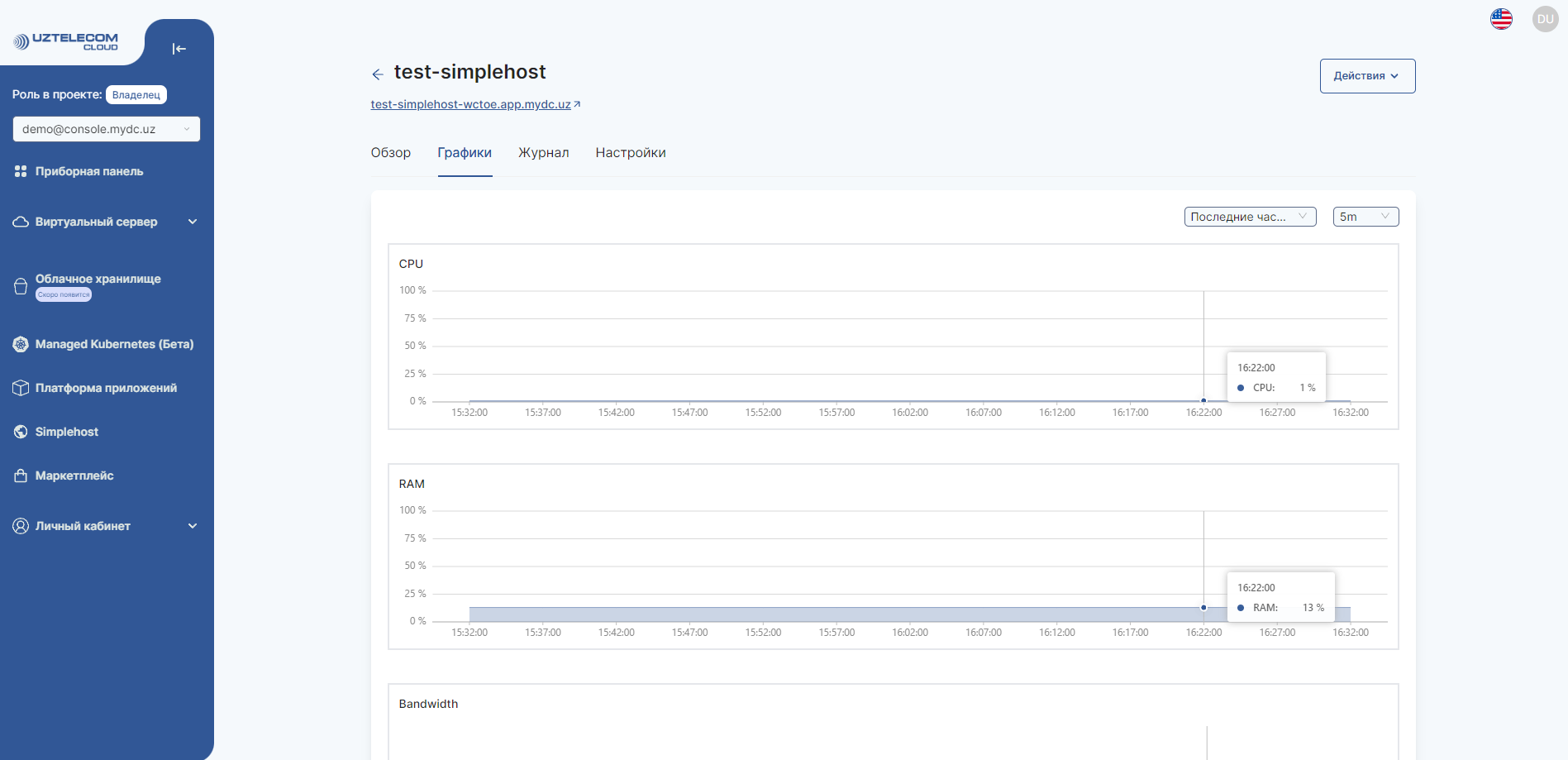Click the back arrow near test-simplehost title
This screenshot has width=1568, height=760.
[378, 74]
